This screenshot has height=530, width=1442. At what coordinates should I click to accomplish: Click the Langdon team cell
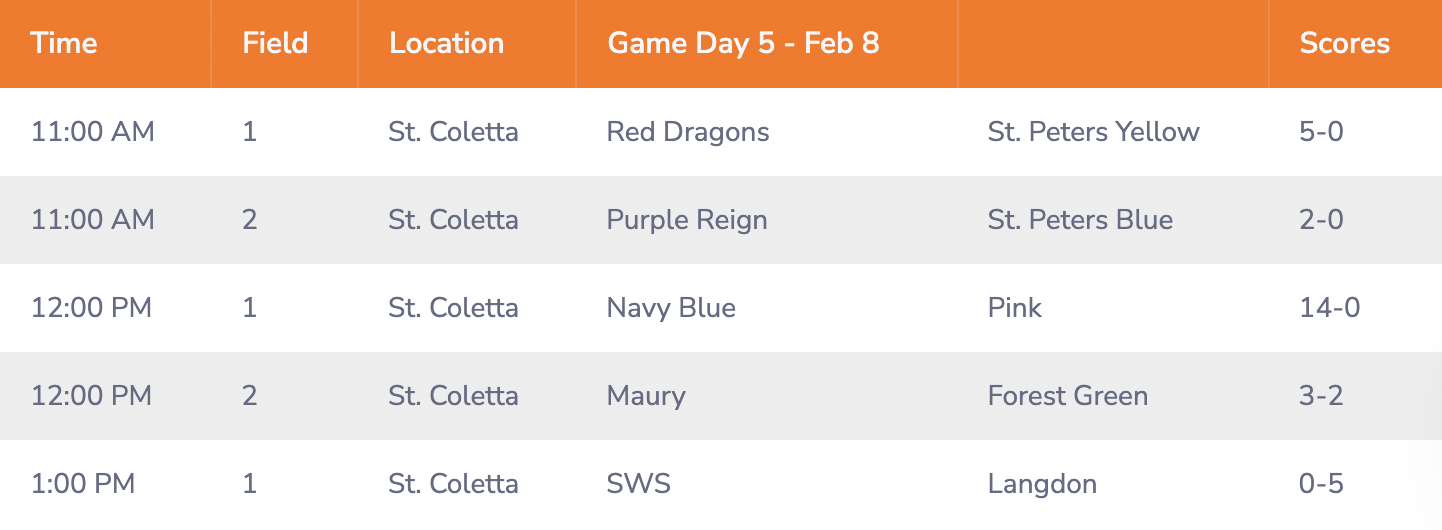point(1042,484)
